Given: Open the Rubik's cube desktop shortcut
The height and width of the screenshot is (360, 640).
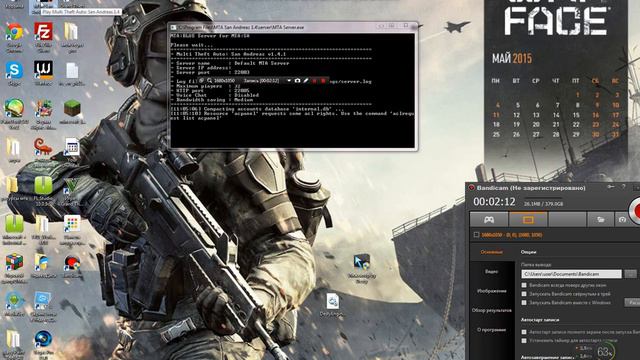Looking at the screenshot, I should pos(14,262).
